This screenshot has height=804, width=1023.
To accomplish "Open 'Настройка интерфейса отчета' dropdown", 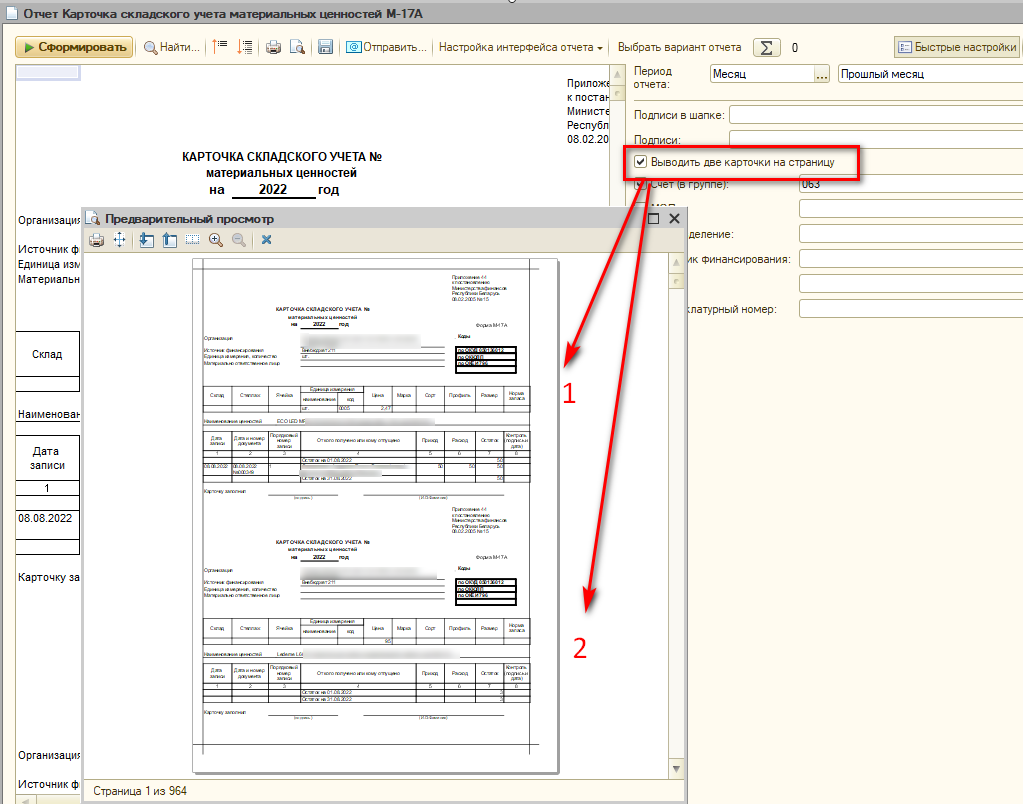I will tap(521, 47).
